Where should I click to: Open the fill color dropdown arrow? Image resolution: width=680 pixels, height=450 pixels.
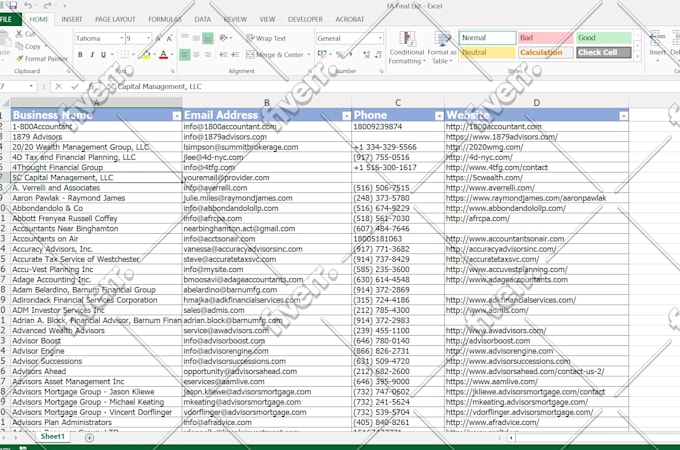point(154,55)
